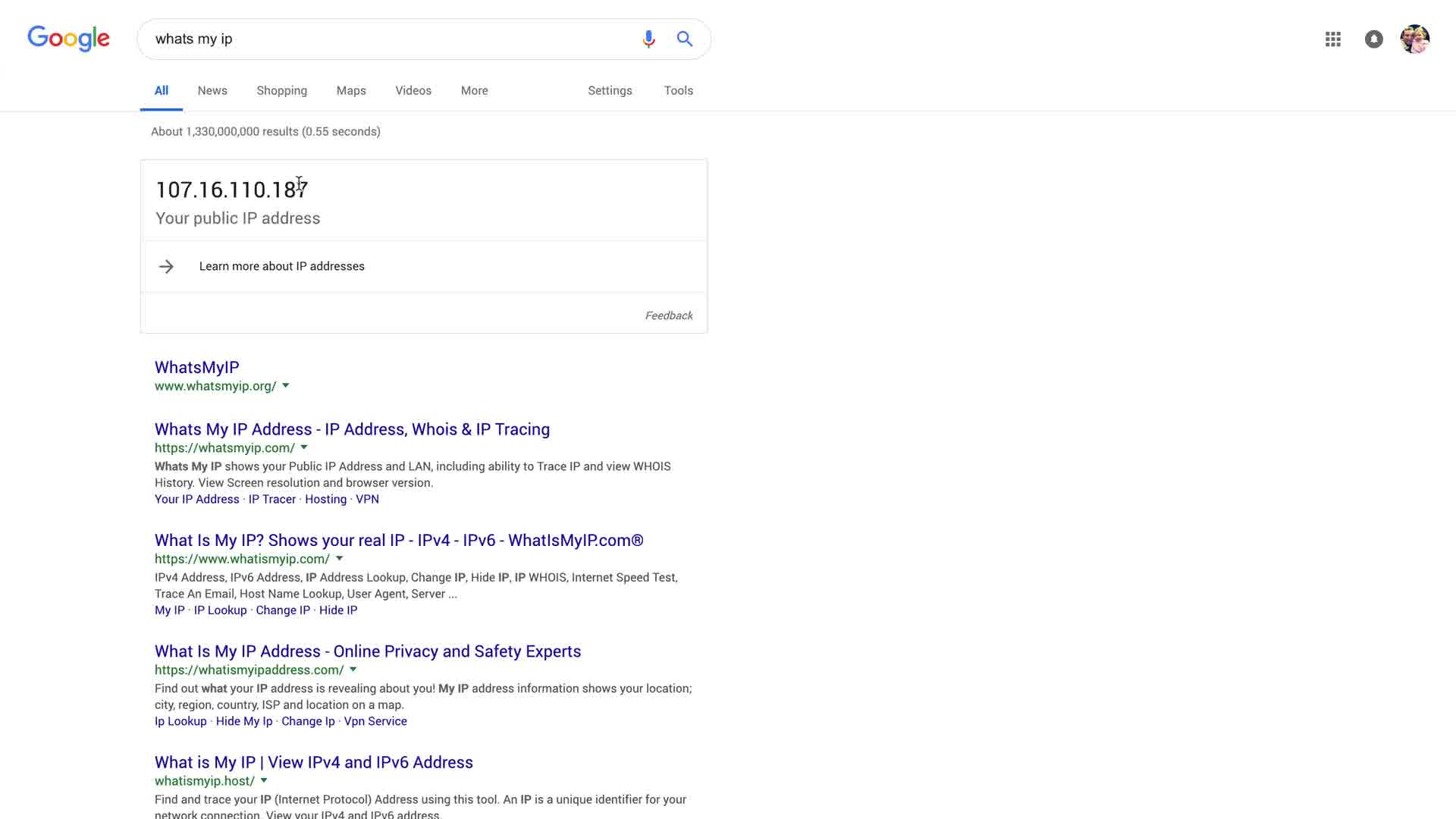Viewport: 1456px width, 819px height.
Task: Expand dropdown arrow next to whatismyipaddress.com URL
Action: [x=353, y=670]
